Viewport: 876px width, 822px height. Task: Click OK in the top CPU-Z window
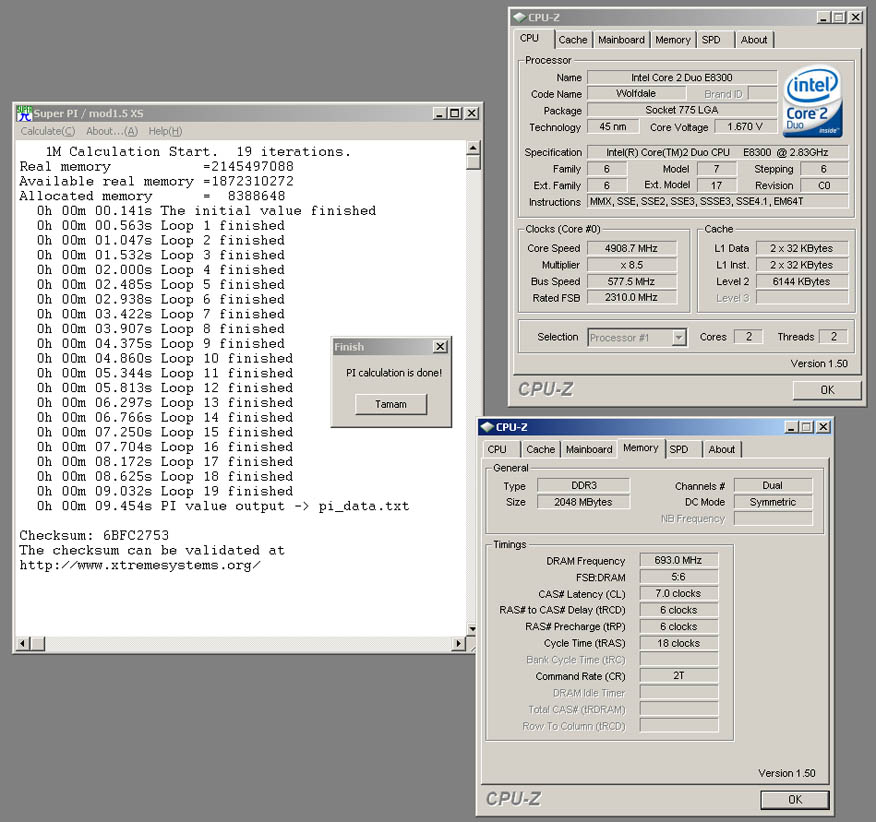pyautogui.click(x=827, y=390)
